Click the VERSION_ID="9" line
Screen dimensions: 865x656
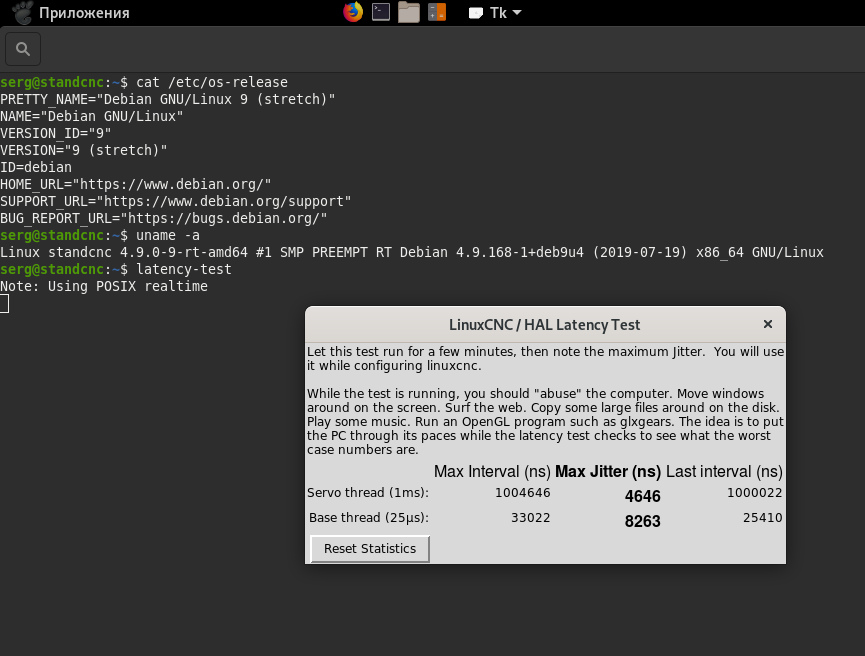(56, 134)
